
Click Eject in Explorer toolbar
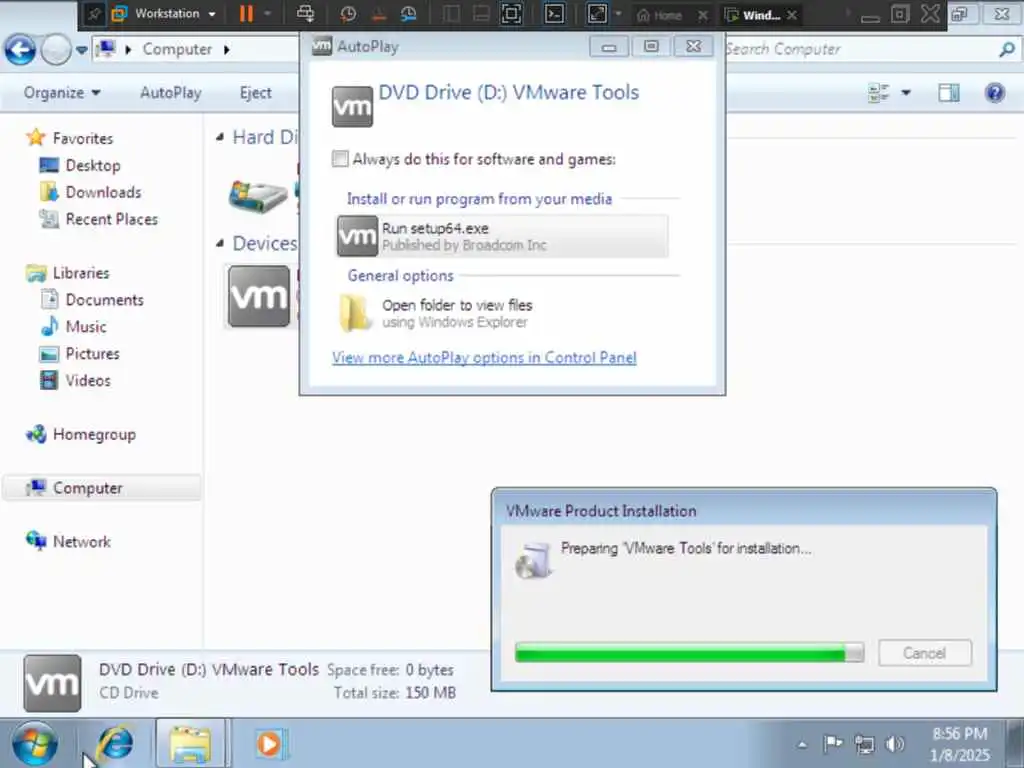[255, 93]
